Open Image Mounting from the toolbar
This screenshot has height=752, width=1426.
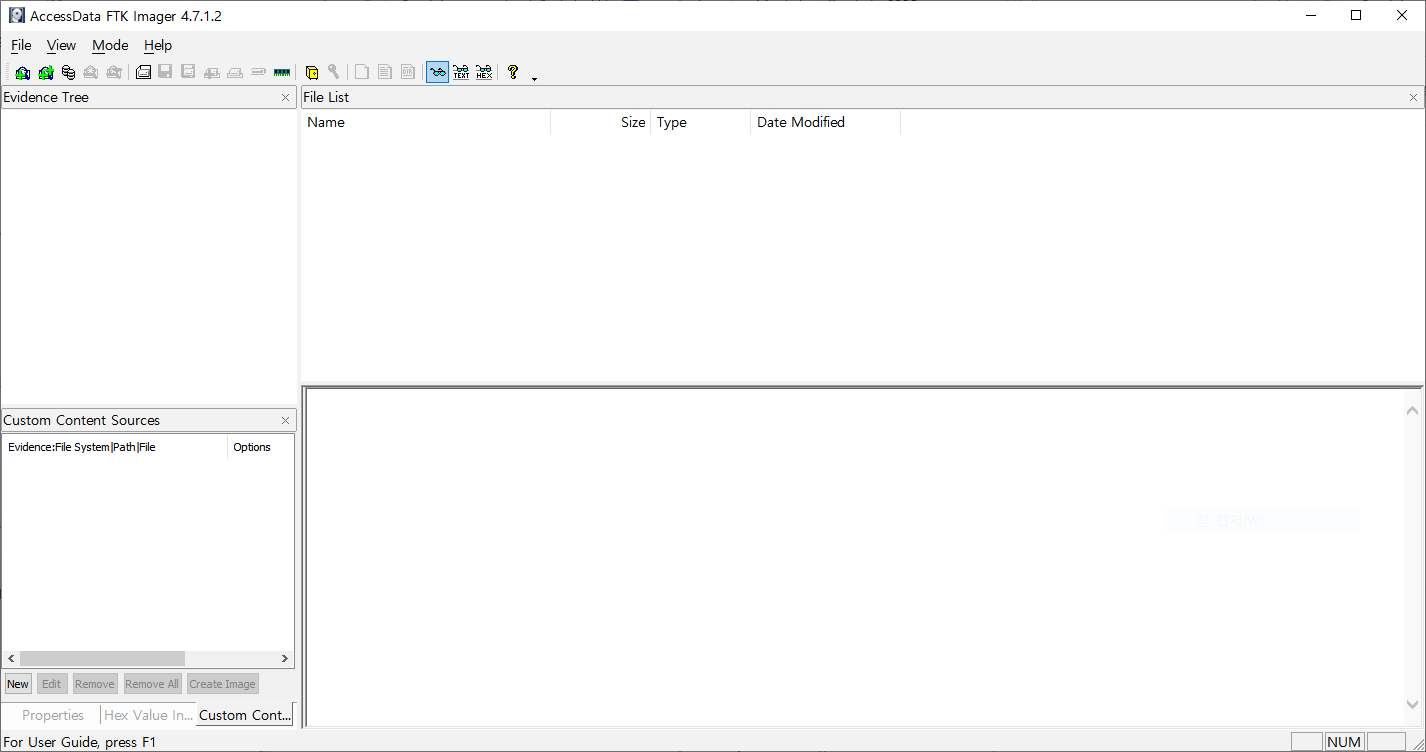tap(68, 72)
